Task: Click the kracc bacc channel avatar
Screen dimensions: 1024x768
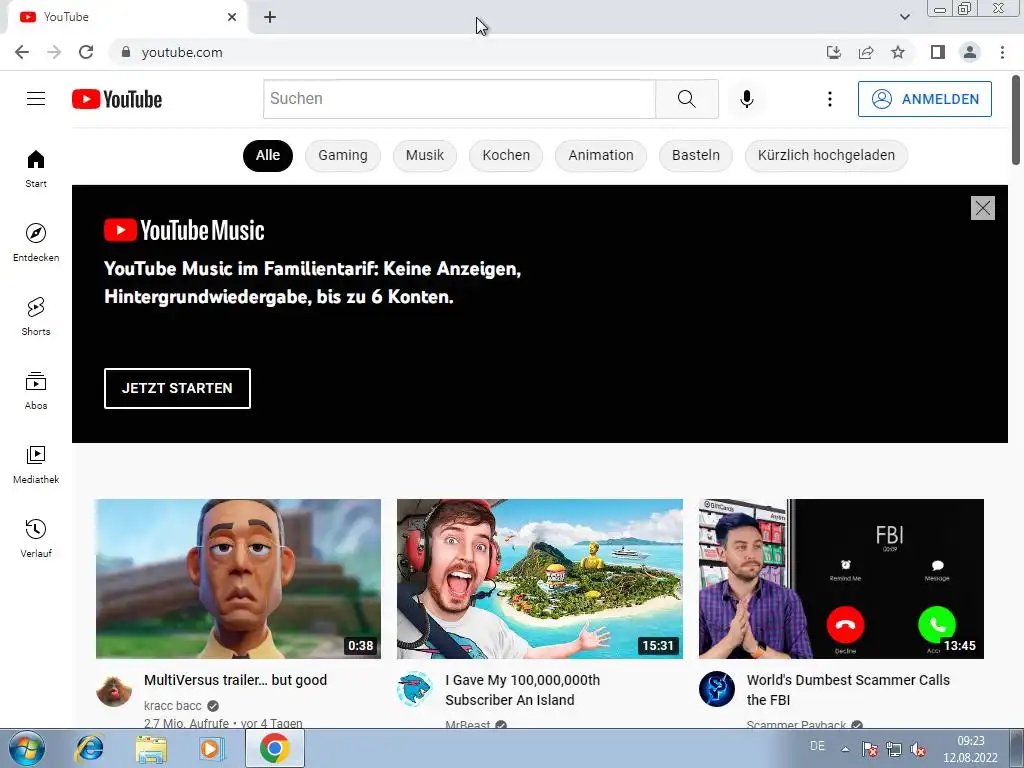Action: (114, 690)
